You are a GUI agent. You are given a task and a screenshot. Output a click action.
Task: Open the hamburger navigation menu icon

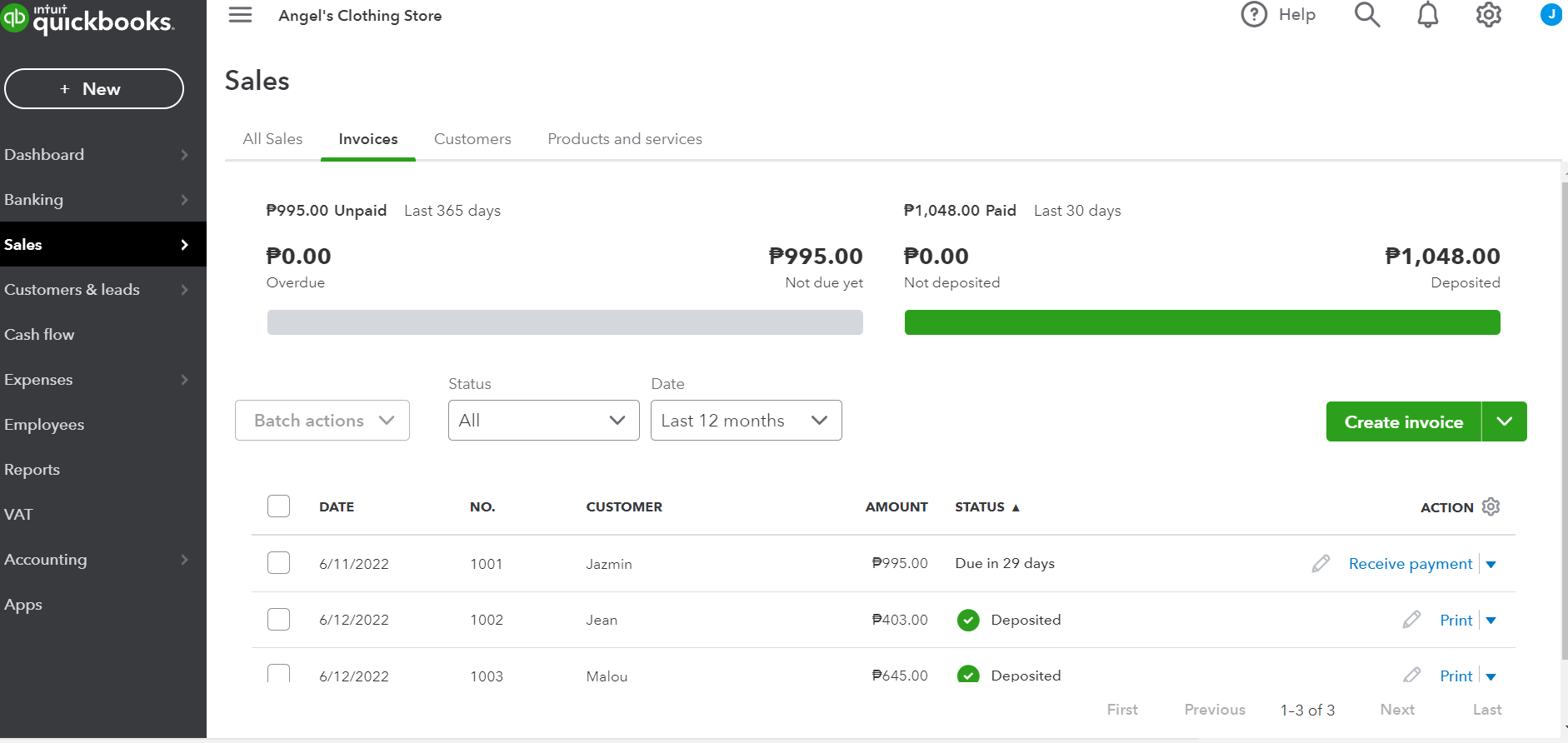tap(240, 15)
